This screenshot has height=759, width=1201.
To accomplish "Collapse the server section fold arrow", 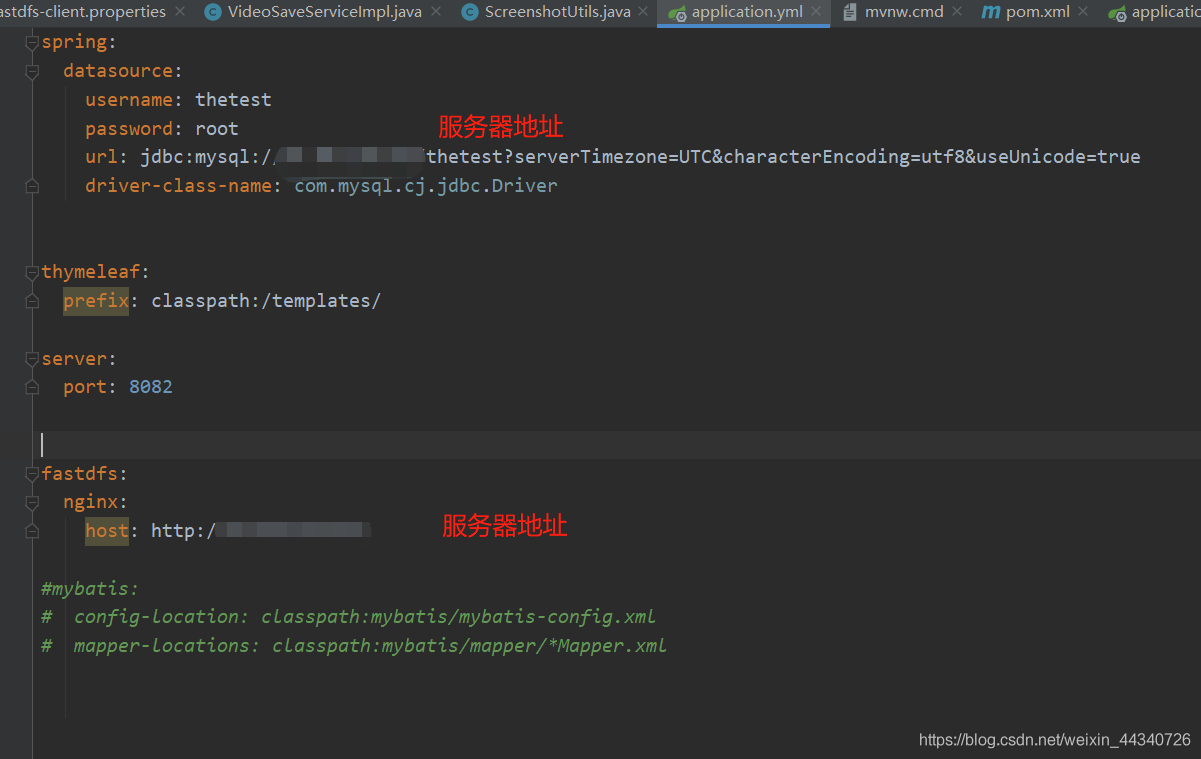I will click(x=31, y=358).
